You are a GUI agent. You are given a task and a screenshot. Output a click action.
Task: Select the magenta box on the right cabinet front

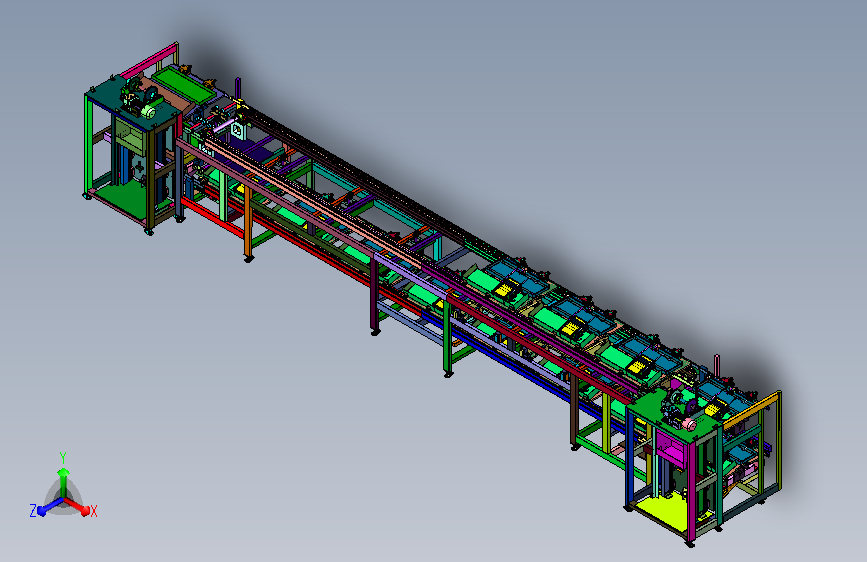coord(671,447)
